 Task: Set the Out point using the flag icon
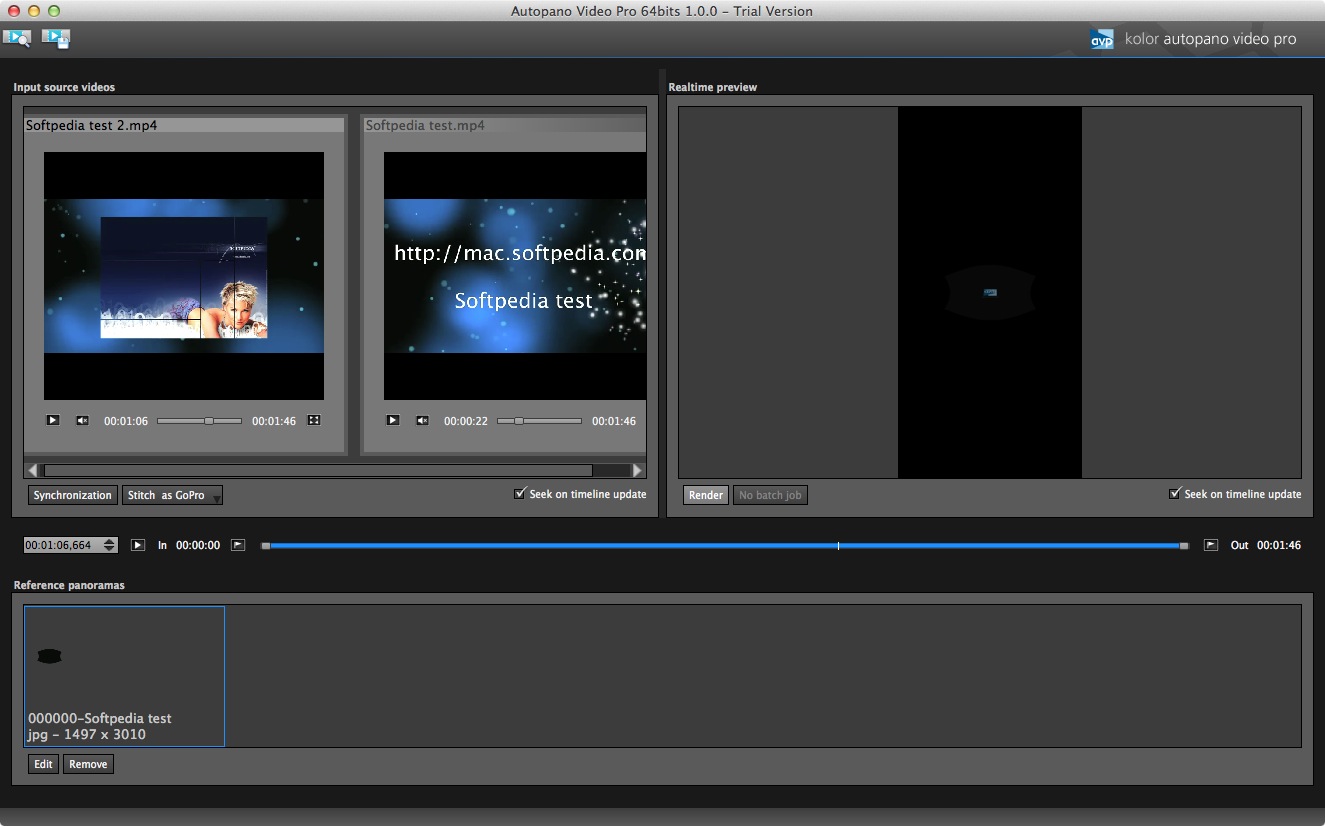click(x=1211, y=545)
